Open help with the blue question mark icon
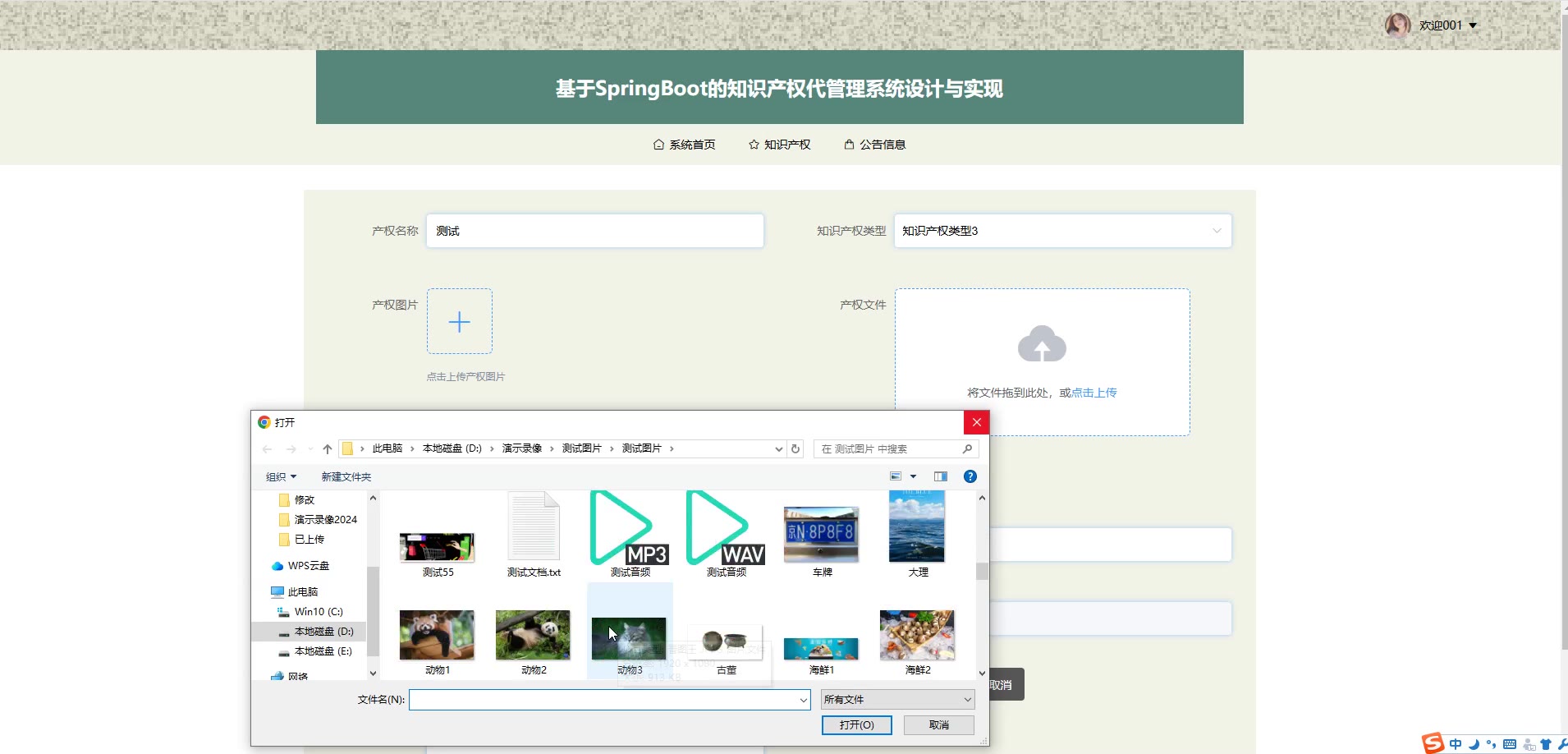 tap(970, 476)
